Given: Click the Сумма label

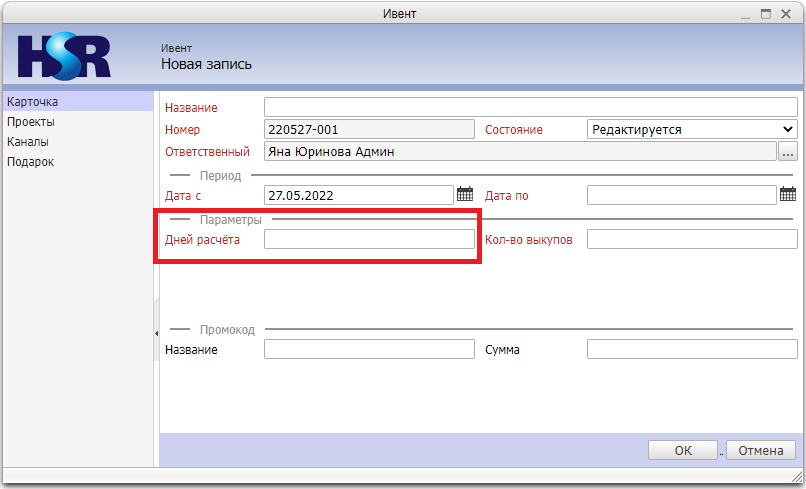Looking at the screenshot, I should [502, 350].
